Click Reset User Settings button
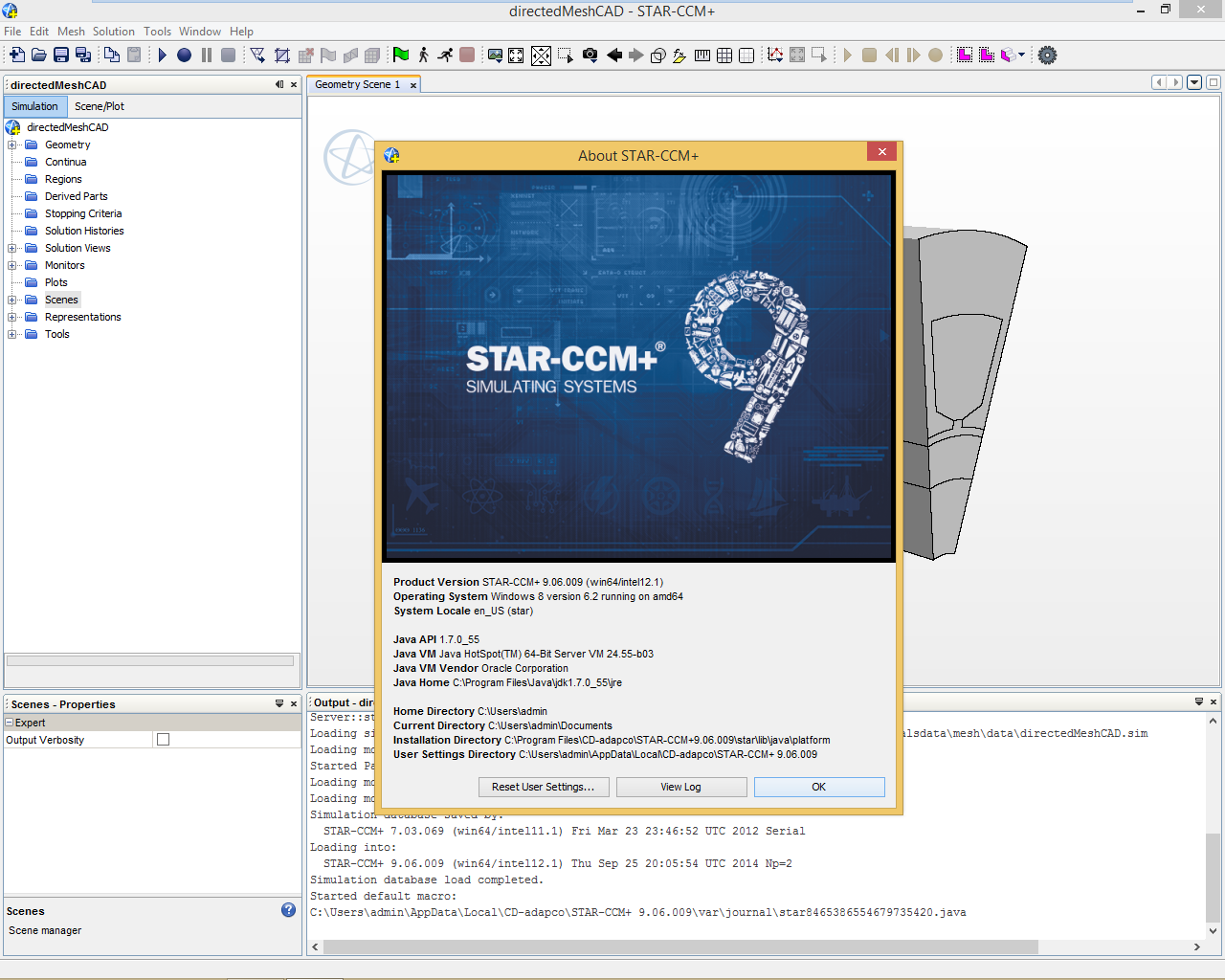 (x=544, y=787)
